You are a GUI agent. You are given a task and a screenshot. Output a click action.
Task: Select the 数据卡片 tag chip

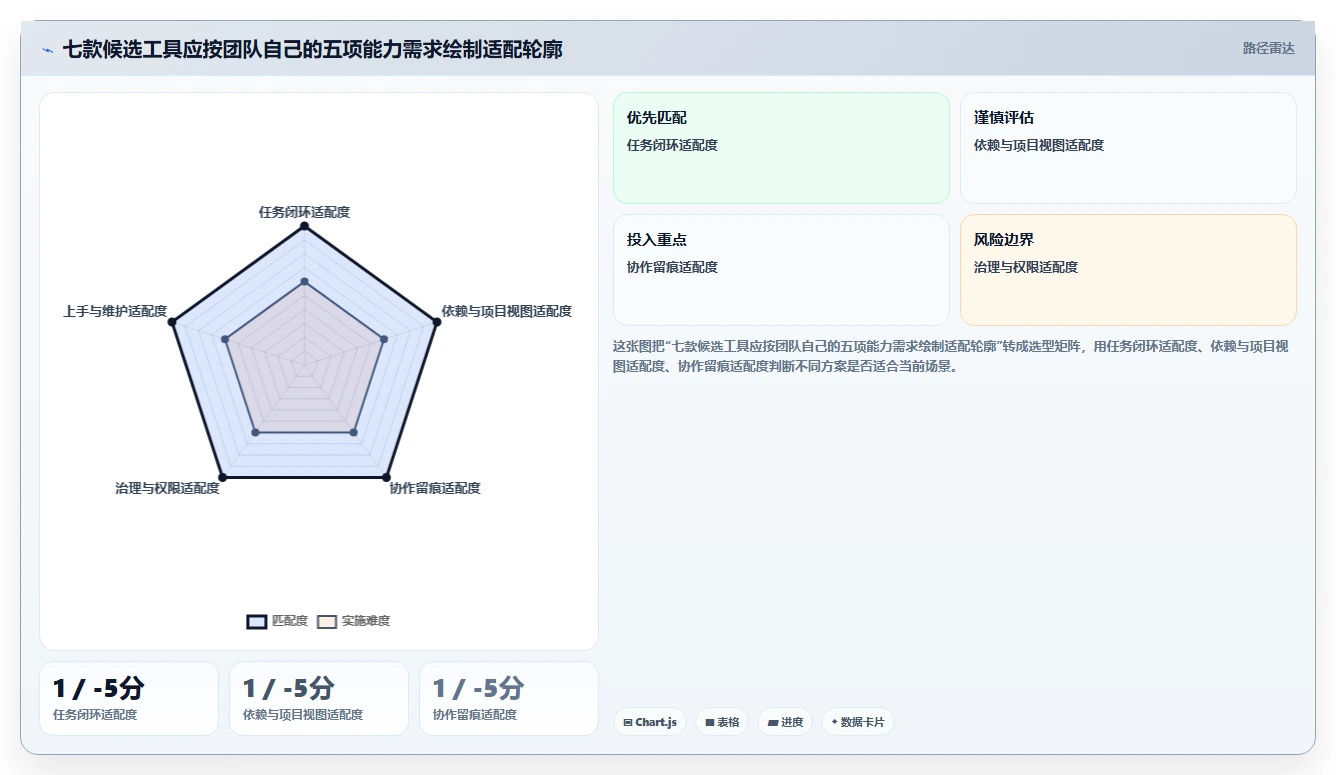pos(857,722)
